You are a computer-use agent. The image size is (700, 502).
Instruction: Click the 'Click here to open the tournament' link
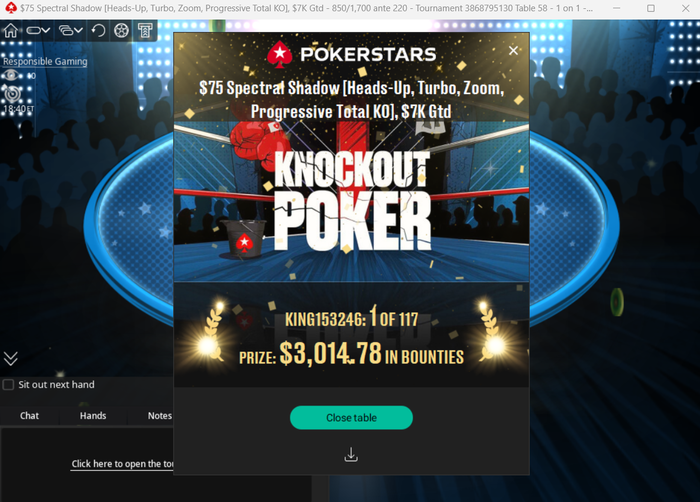[122, 464]
